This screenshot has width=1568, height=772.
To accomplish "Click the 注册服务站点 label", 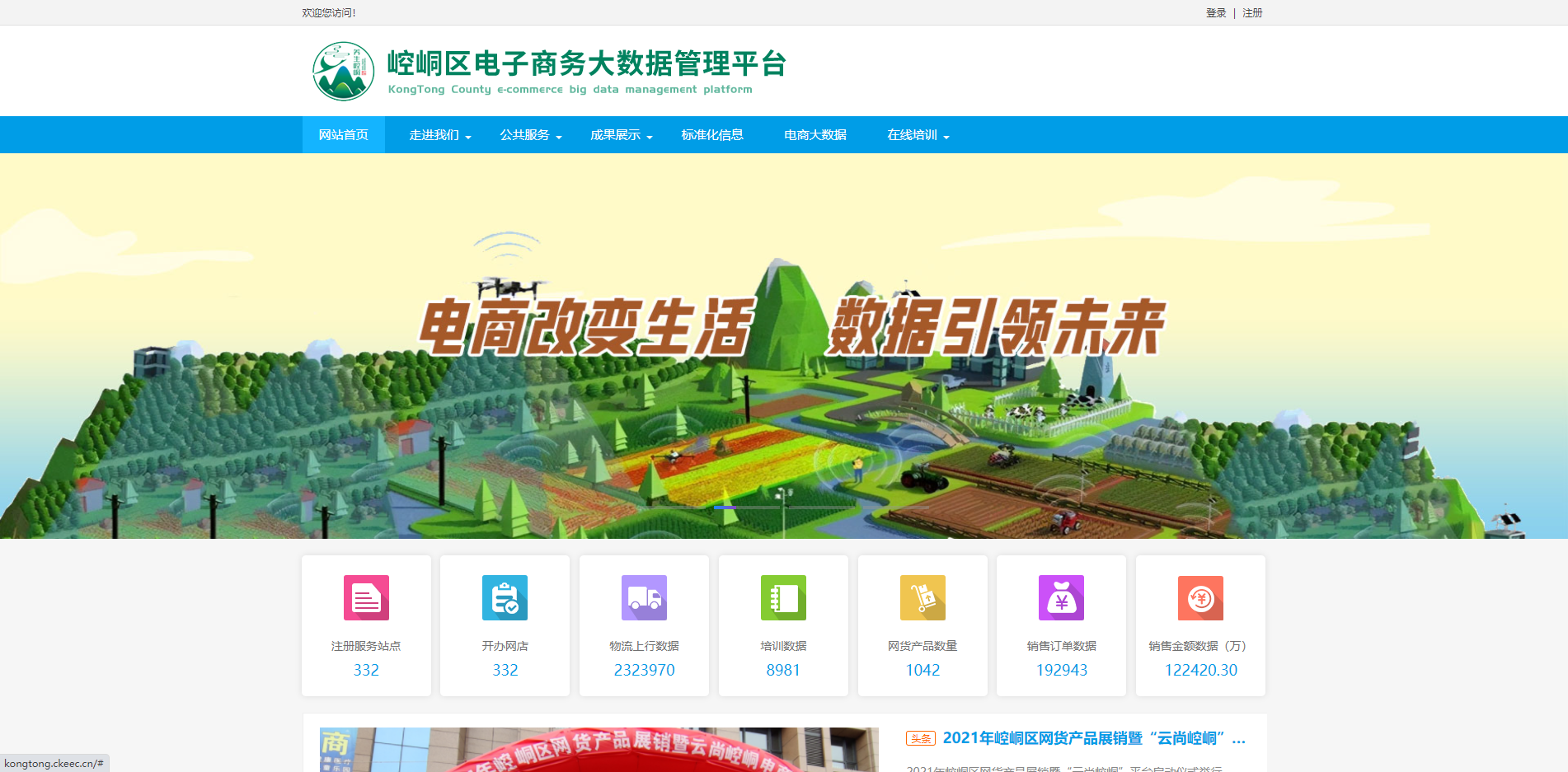I will (x=366, y=646).
